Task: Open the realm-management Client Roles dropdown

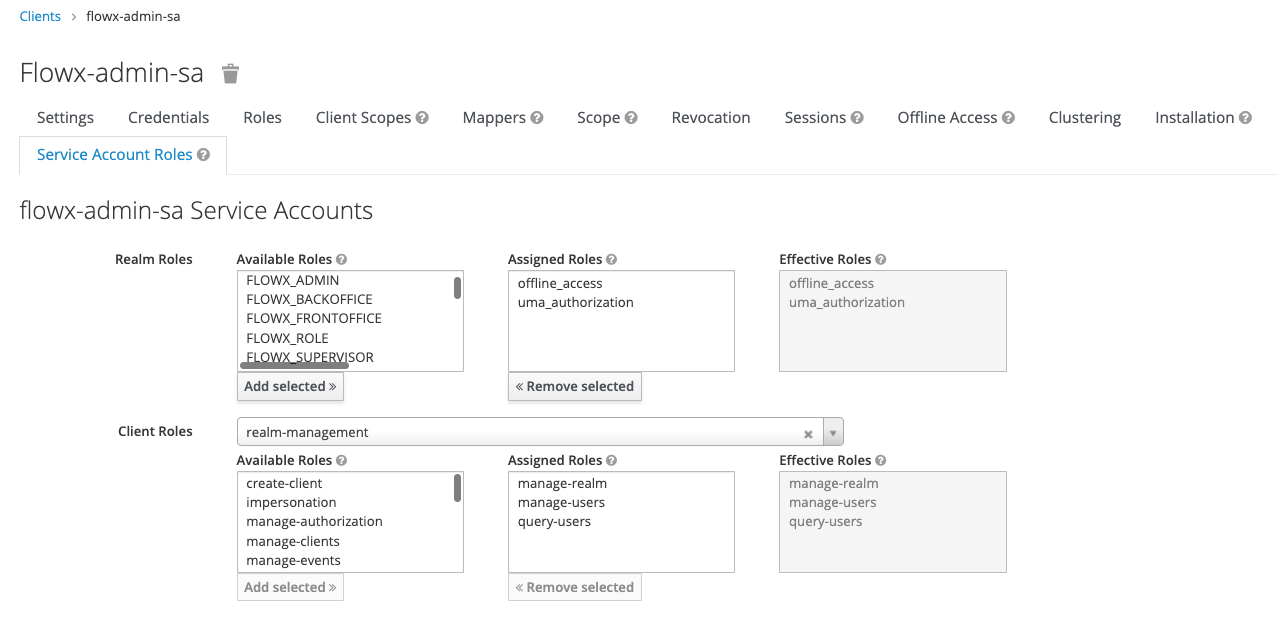Action: coord(833,432)
